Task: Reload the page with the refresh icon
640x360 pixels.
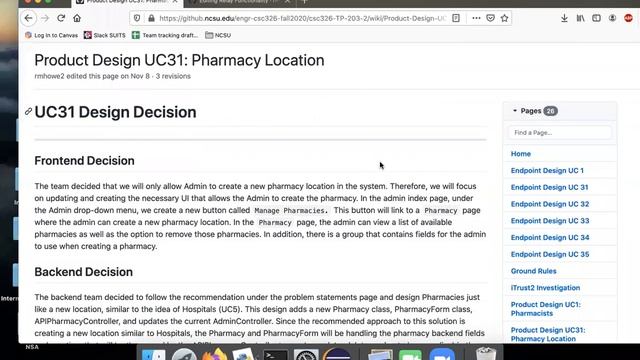Action: pos(61,18)
